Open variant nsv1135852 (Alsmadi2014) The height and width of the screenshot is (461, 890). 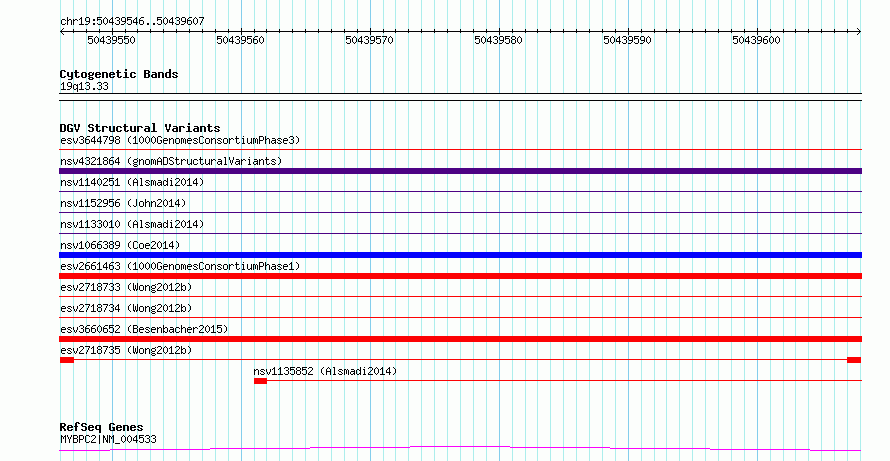tap(325, 371)
